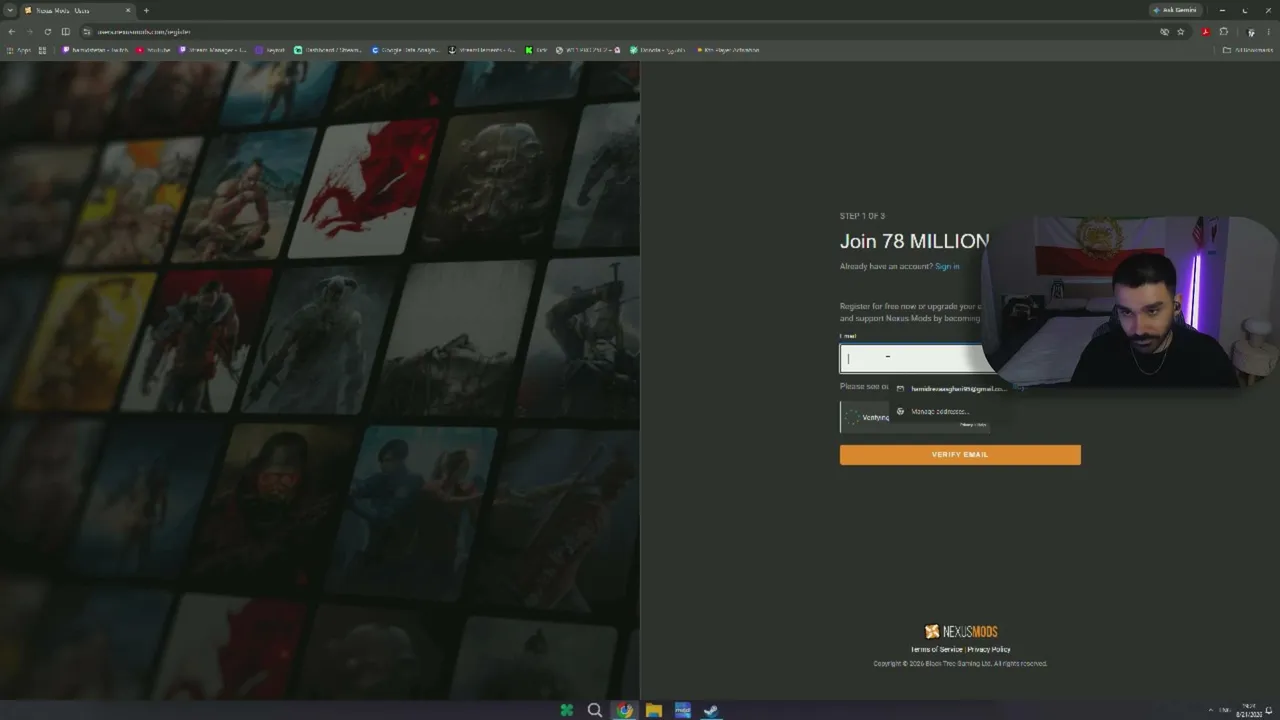Open the taskbar date and time
The image size is (1280, 720).
tap(1249, 711)
